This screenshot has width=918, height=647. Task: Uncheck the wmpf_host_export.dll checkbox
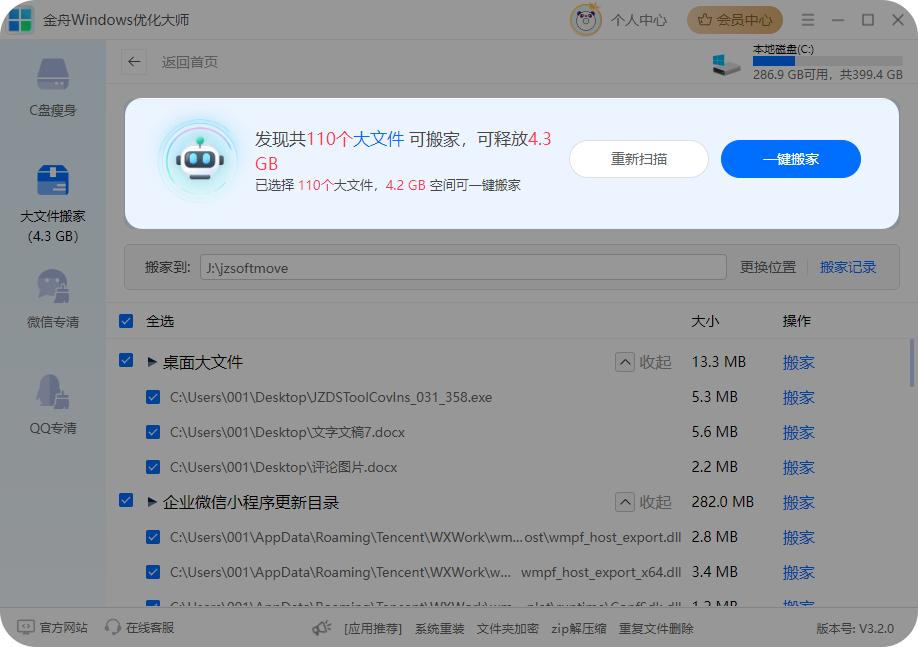pyautogui.click(x=153, y=537)
